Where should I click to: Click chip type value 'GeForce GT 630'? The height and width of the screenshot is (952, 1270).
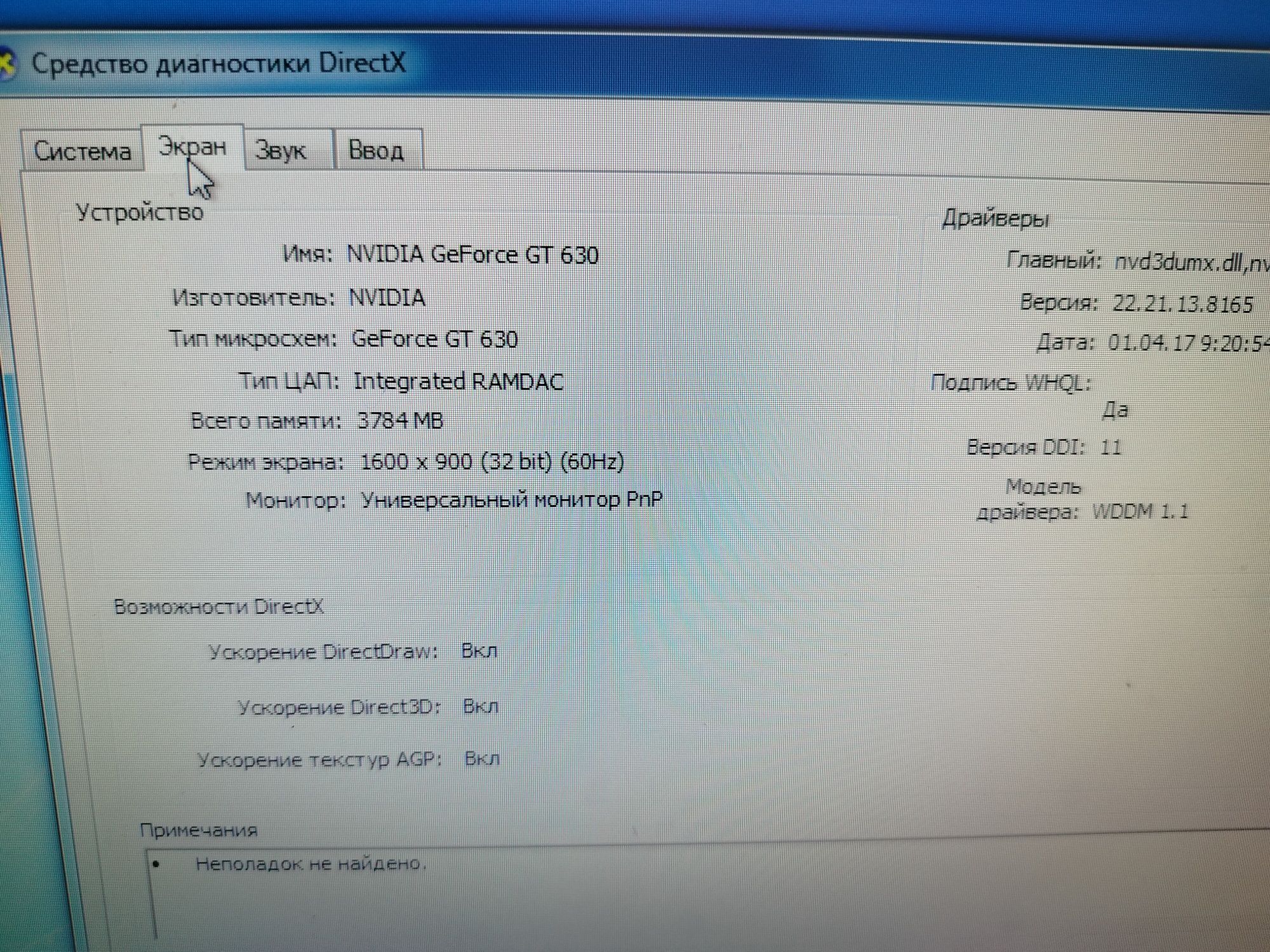(435, 339)
